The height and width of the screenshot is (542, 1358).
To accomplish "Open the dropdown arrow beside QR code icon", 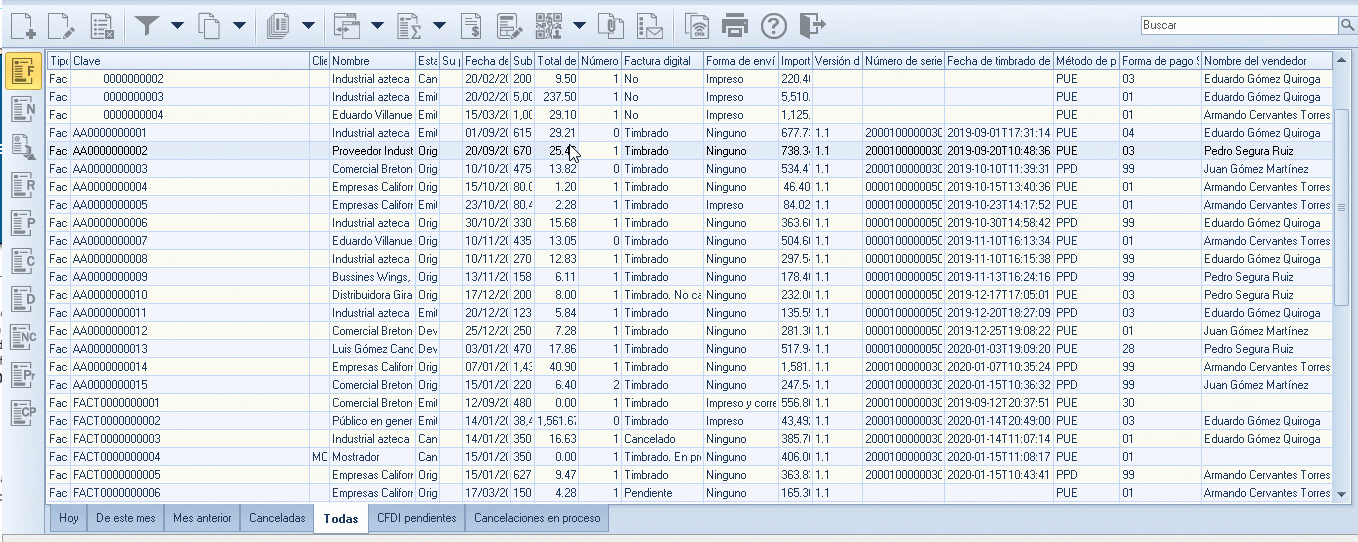I will [579, 25].
